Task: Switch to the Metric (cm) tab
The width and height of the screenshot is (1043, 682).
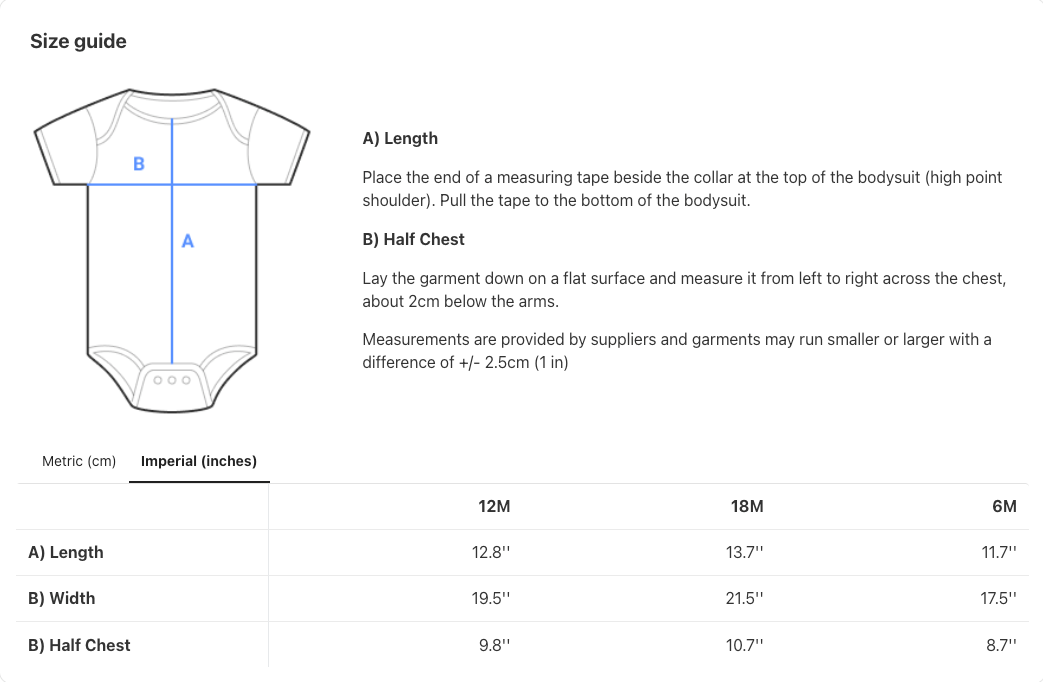Action: coord(79,461)
